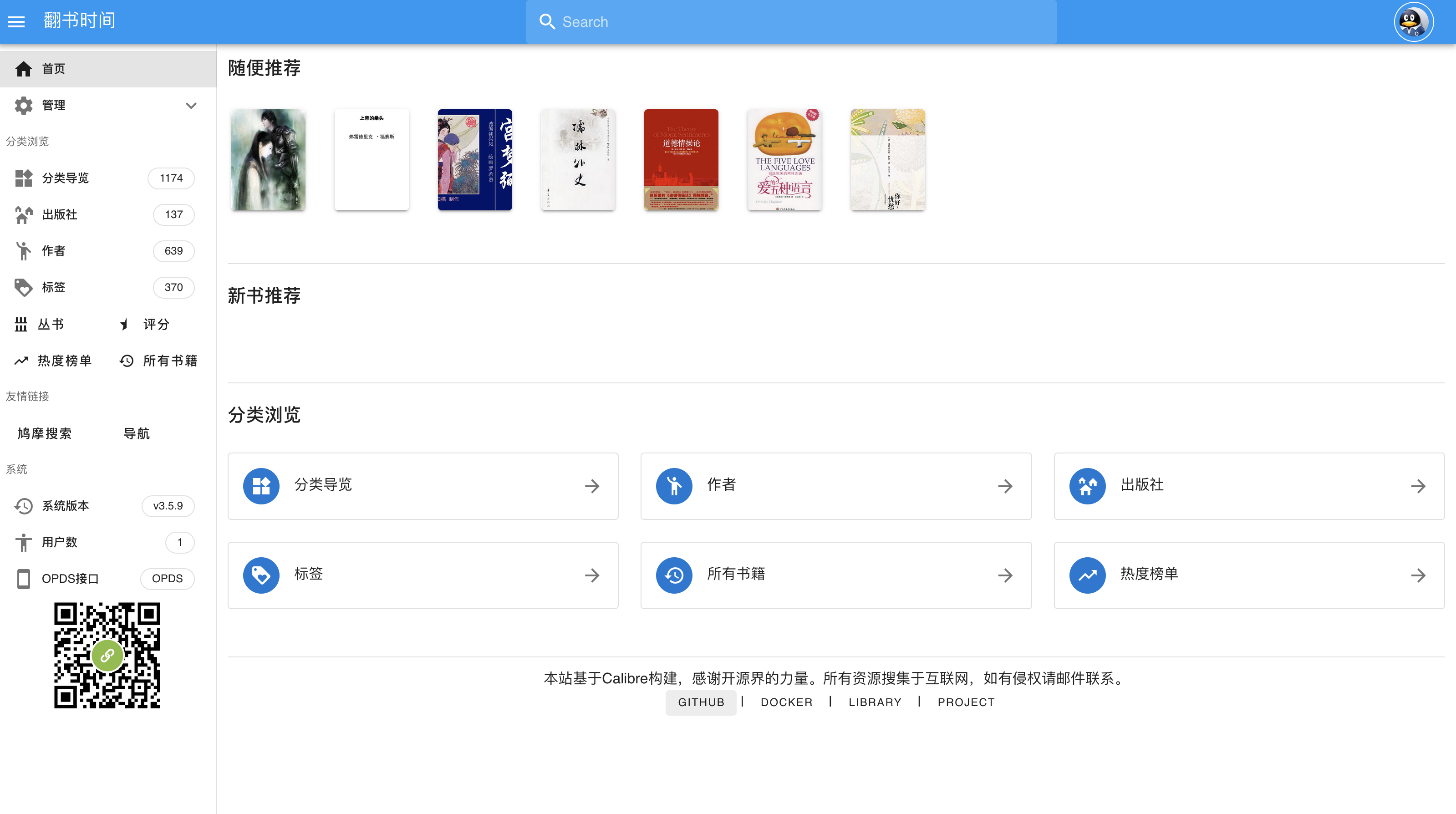Select the 评分 rating icon

click(125, 324)
